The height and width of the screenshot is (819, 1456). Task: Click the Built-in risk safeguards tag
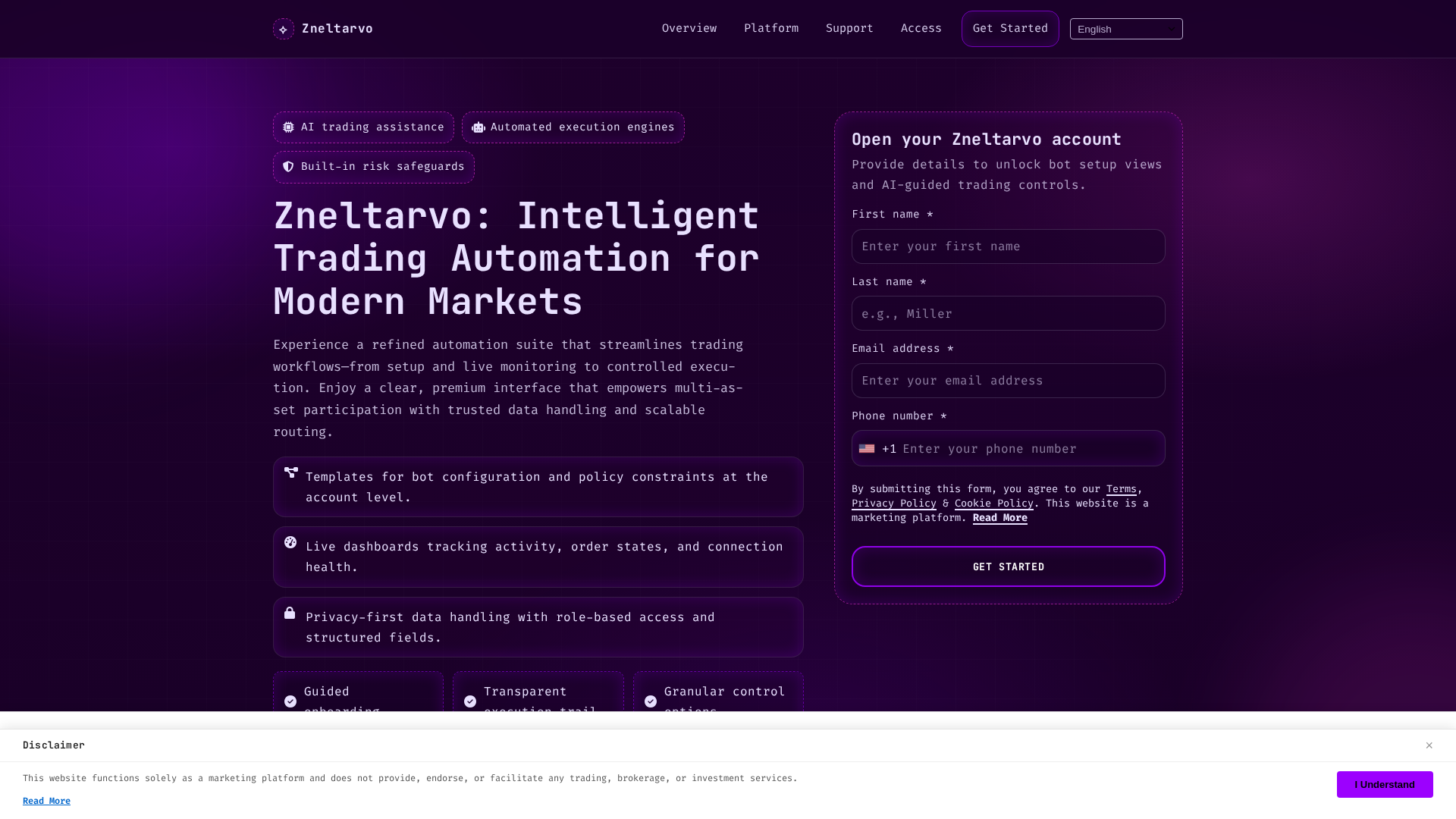point(374,168)
